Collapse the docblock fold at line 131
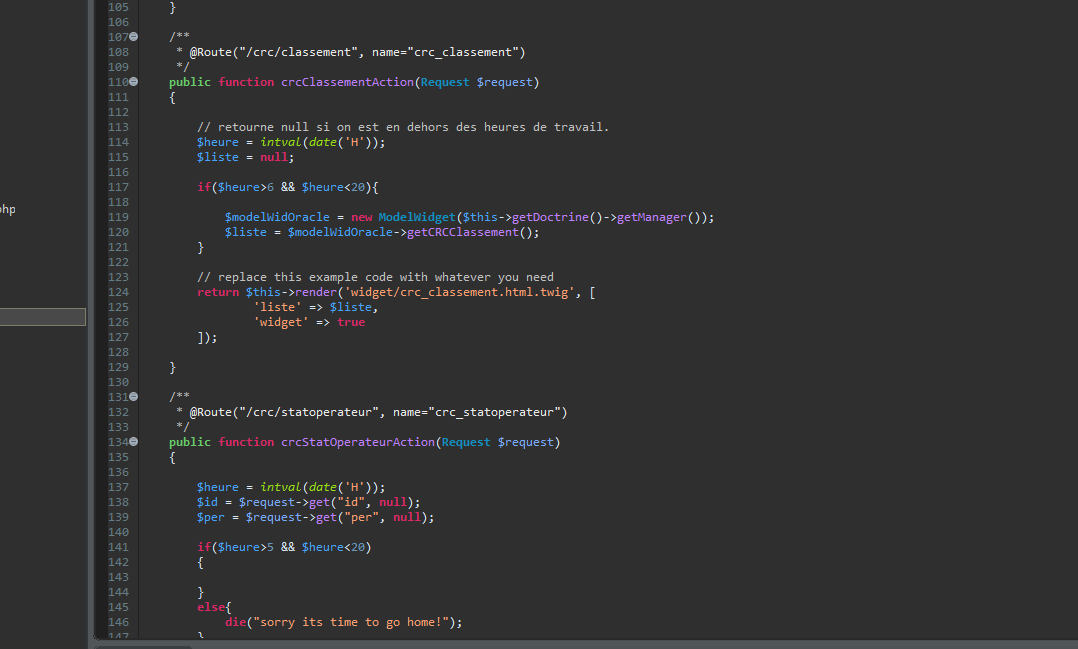 (x=134, y=397)
